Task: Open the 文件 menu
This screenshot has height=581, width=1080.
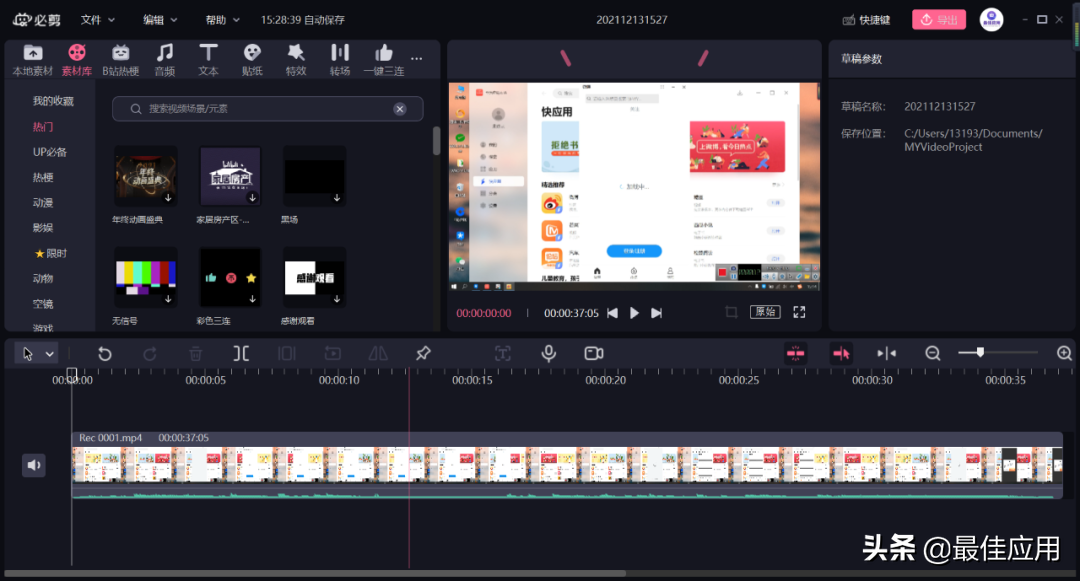Action: pyautogui.click(x=98, y=20)
